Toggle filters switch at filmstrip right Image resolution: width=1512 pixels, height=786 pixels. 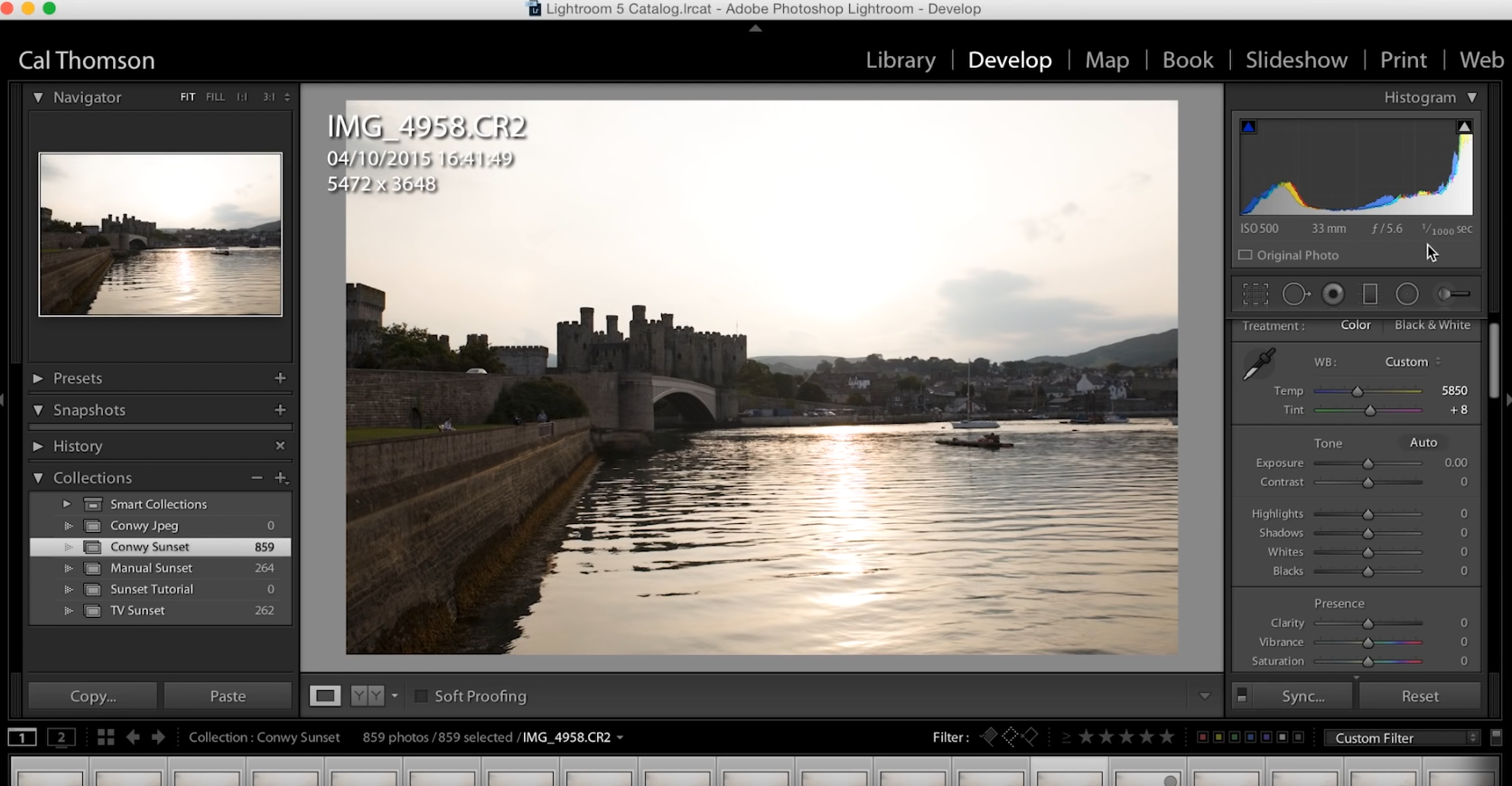(x=1497, y=737)
